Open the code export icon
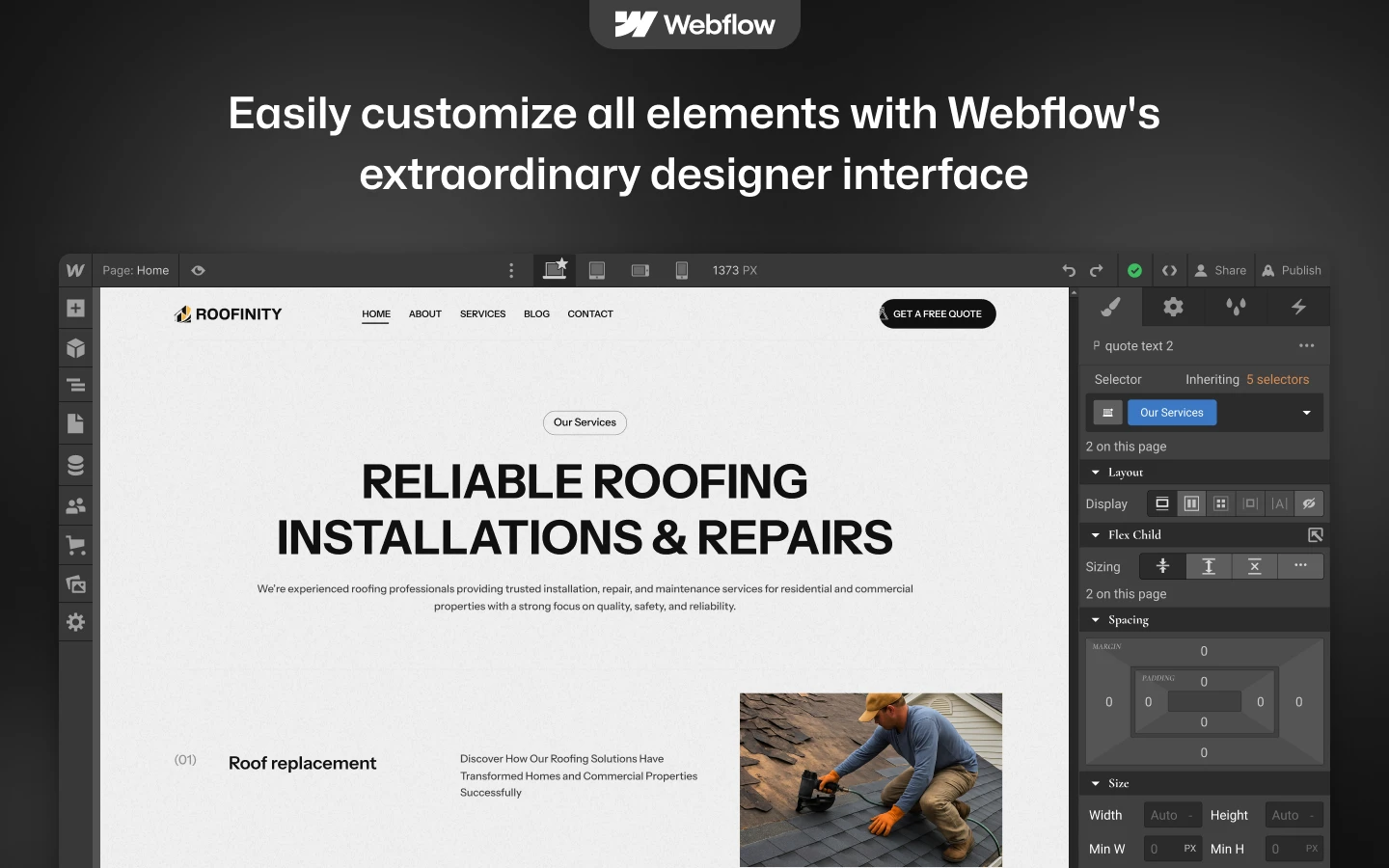This screenshot has width=1389, height=868. point(1169,271)
